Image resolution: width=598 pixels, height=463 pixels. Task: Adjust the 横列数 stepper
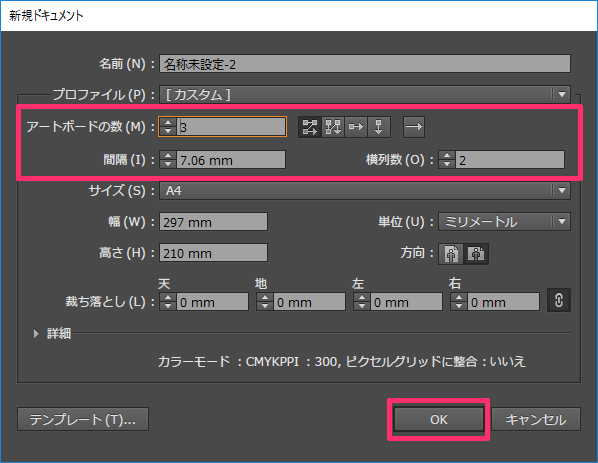tap(447, 160)
